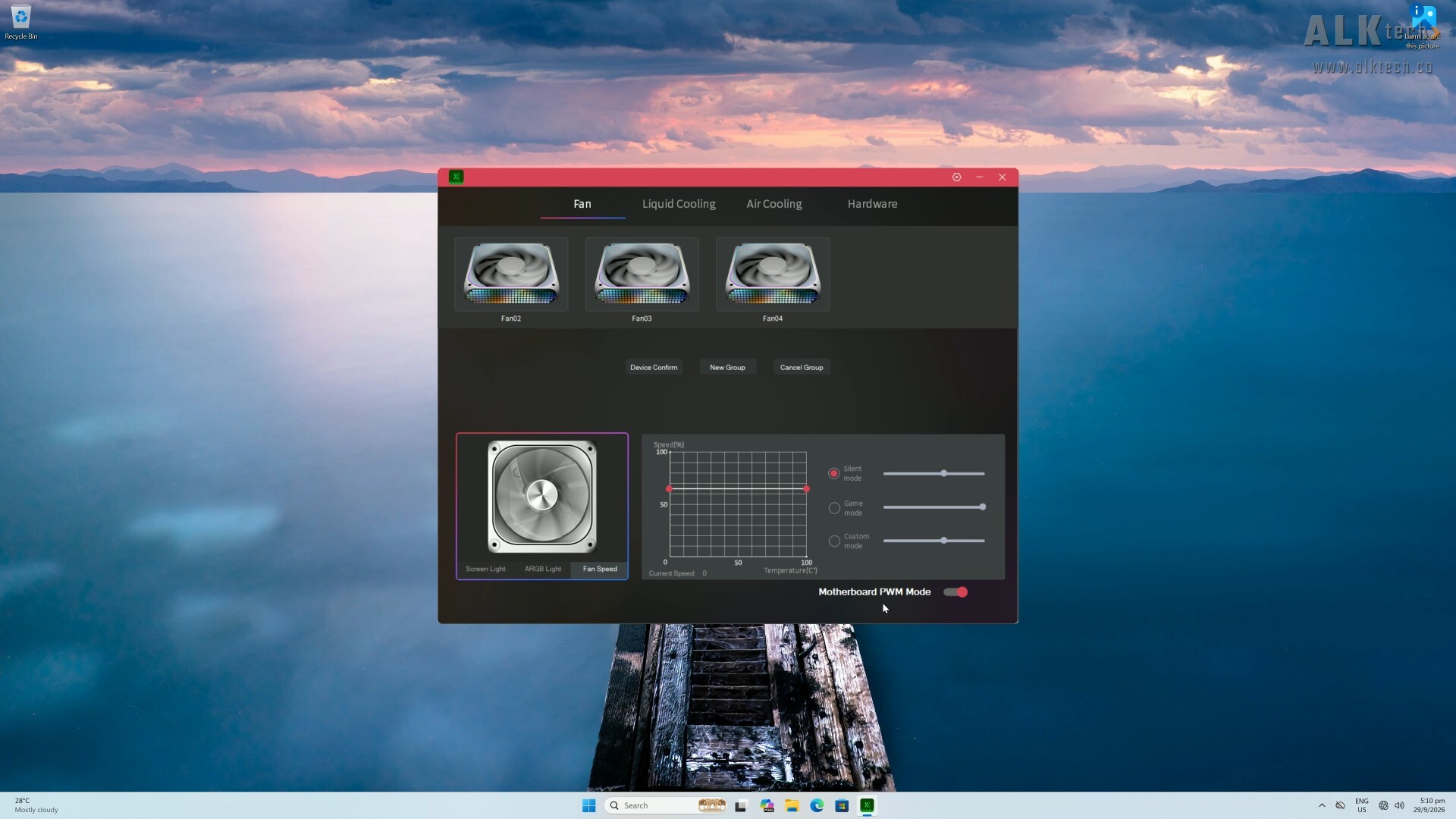Viewport: 1456px width, 819px height.
Task: Select Custom mode radio button
Action: tap(834, 541)
